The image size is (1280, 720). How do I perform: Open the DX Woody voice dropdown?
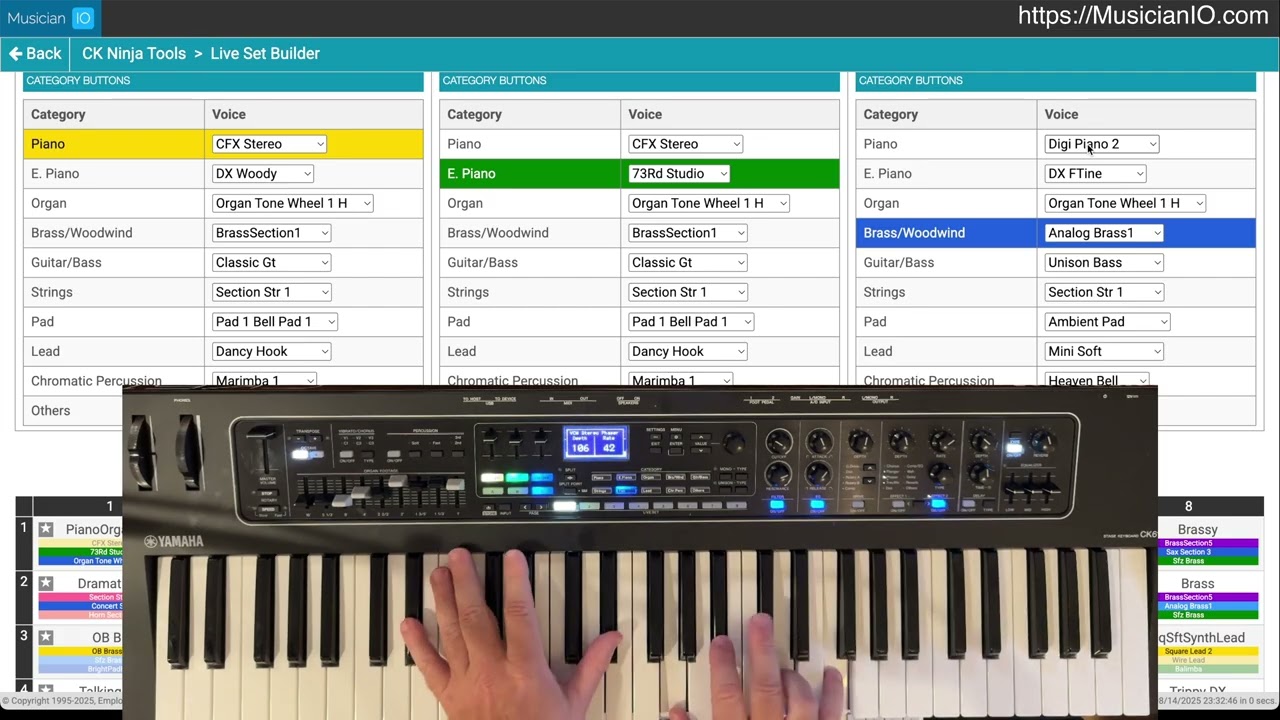coord(263,174)
